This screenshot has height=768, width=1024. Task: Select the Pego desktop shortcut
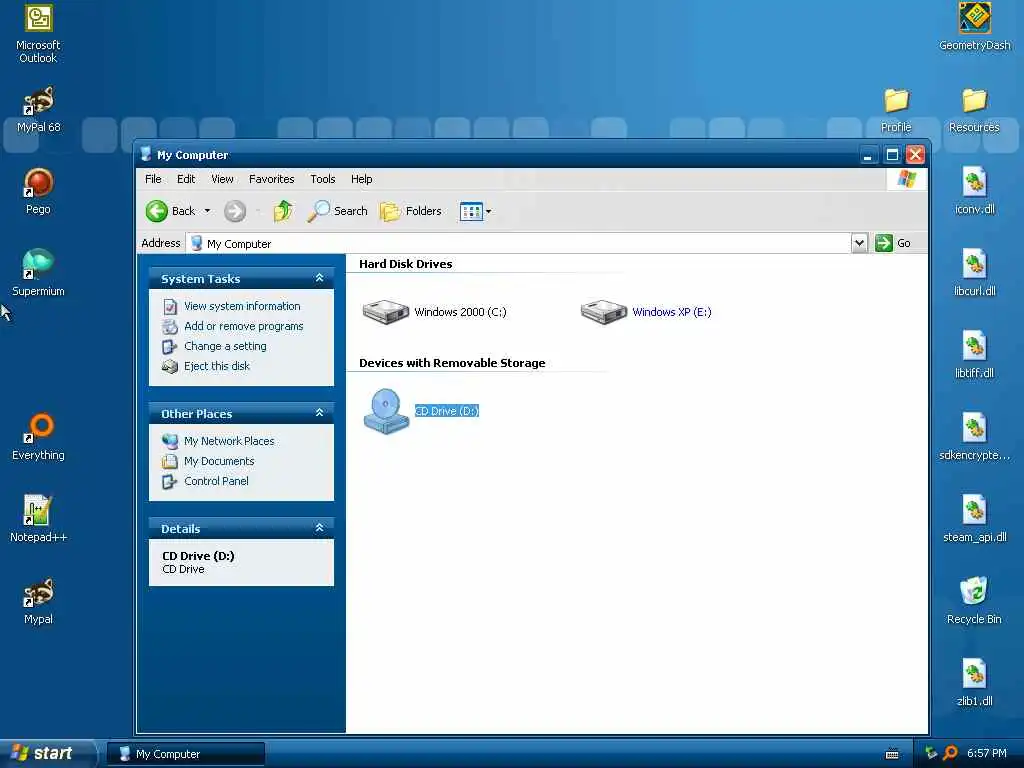click(x=38, y=191)
